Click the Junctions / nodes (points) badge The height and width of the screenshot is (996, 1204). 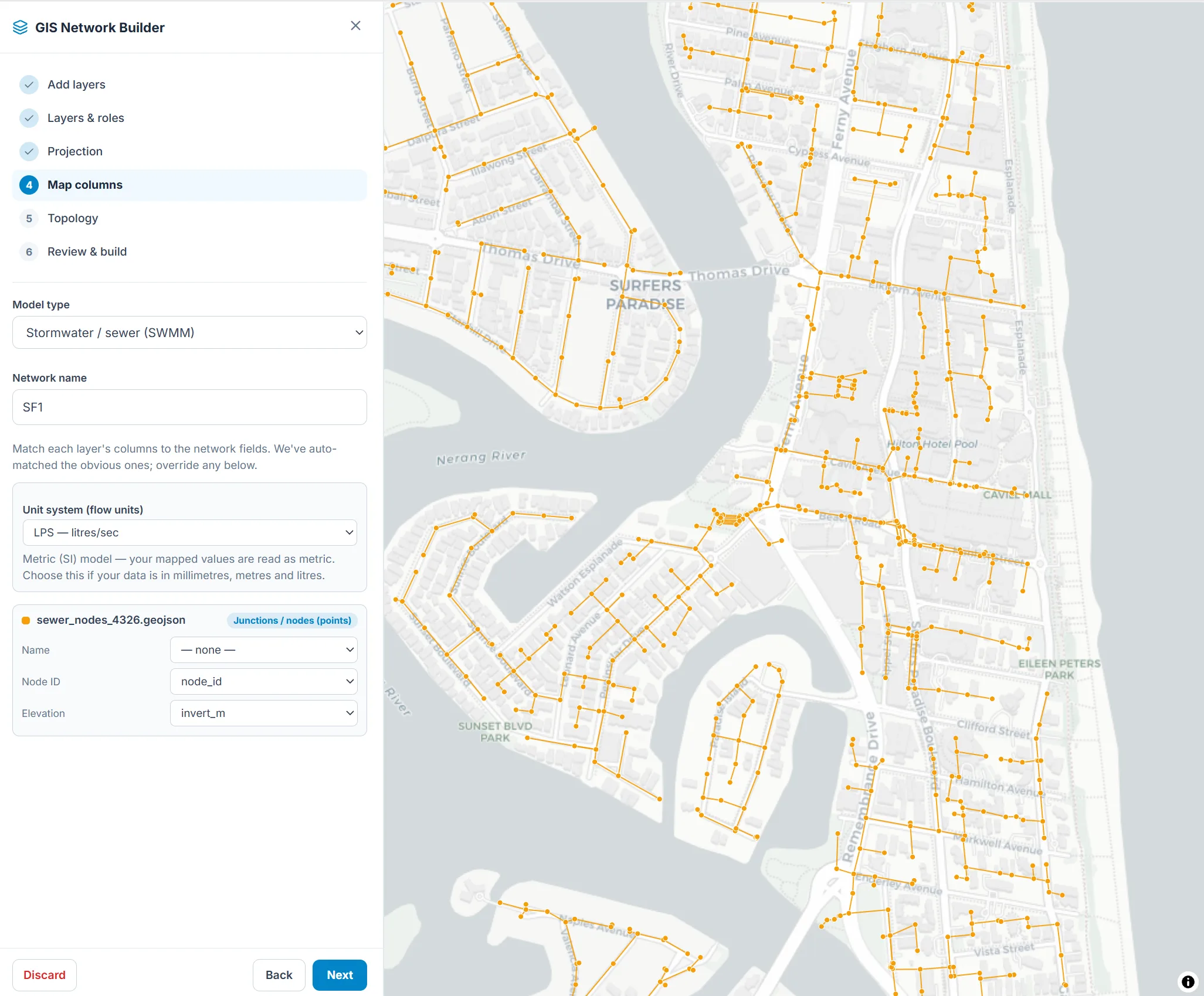[292, 620]
